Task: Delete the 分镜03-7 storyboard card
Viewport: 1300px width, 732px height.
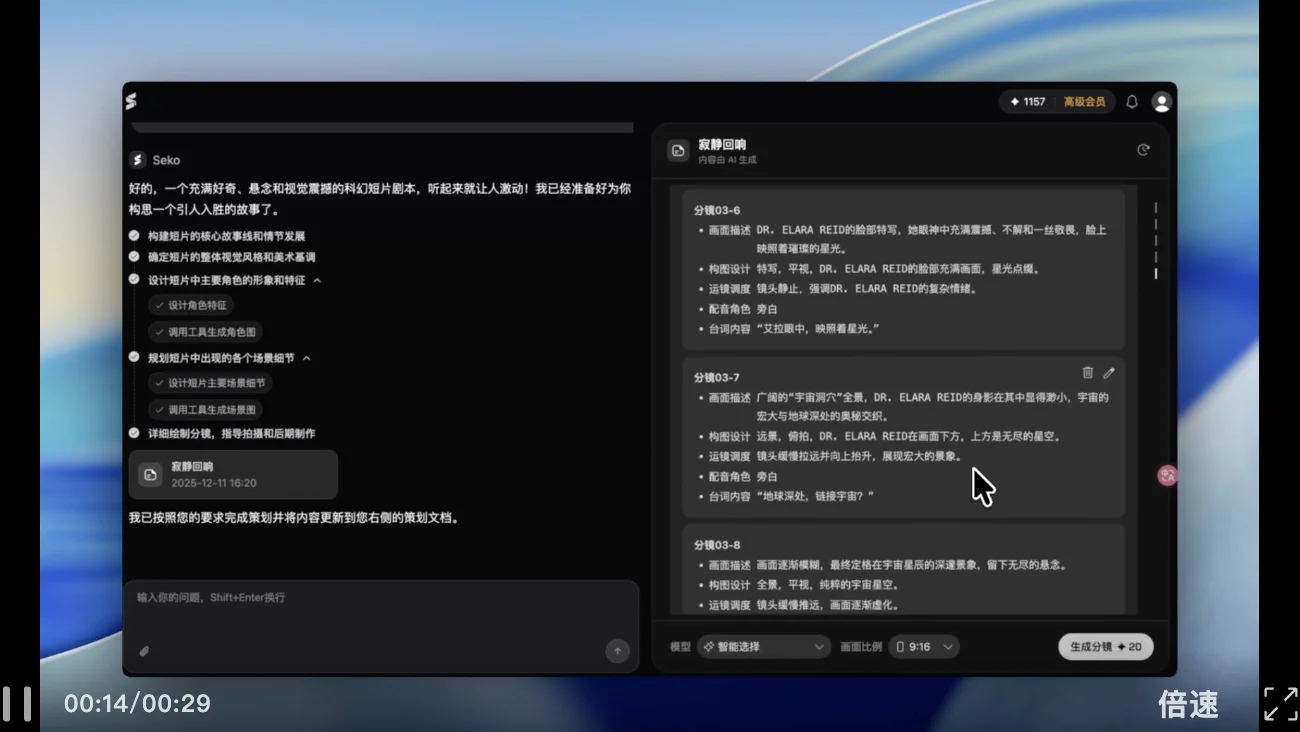Action: (x=1088, y=372)
